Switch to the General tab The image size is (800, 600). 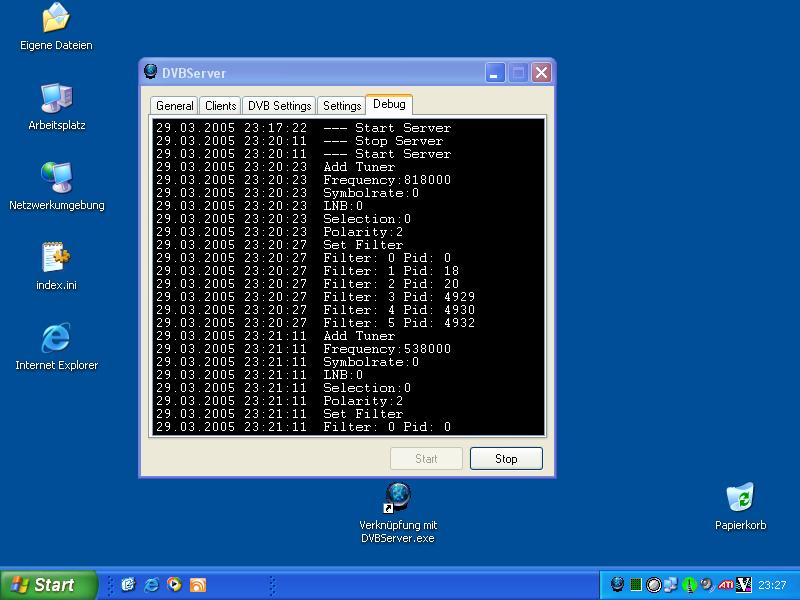point(174,106)
